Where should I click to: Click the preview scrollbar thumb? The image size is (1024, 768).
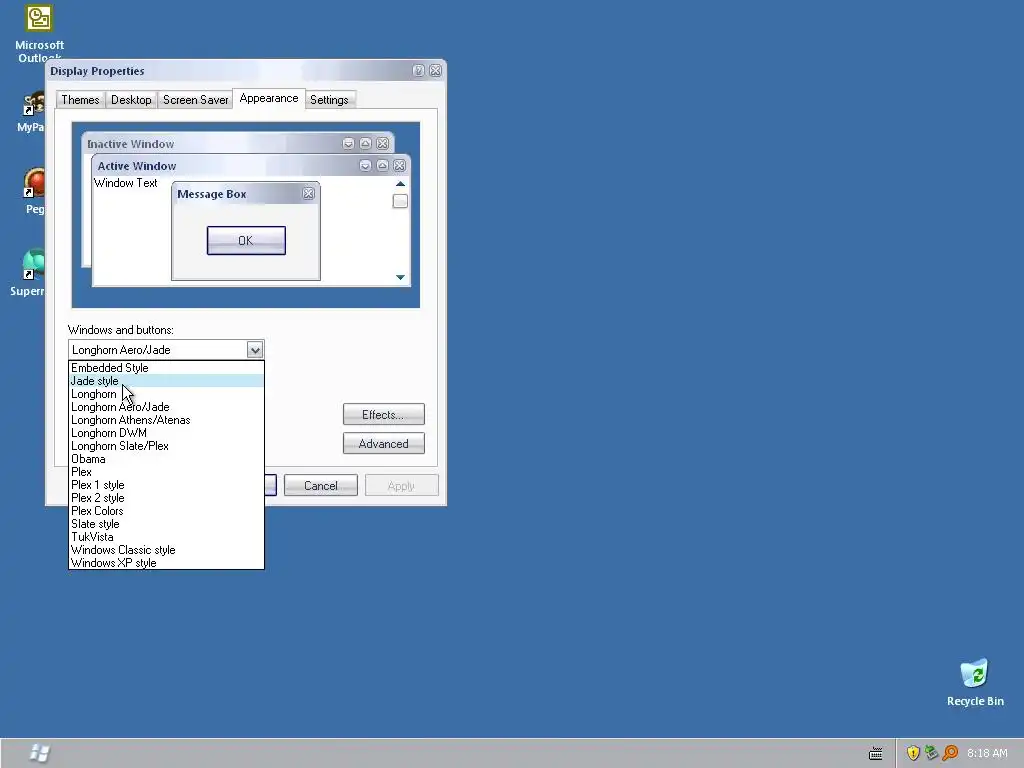[400, 201]
